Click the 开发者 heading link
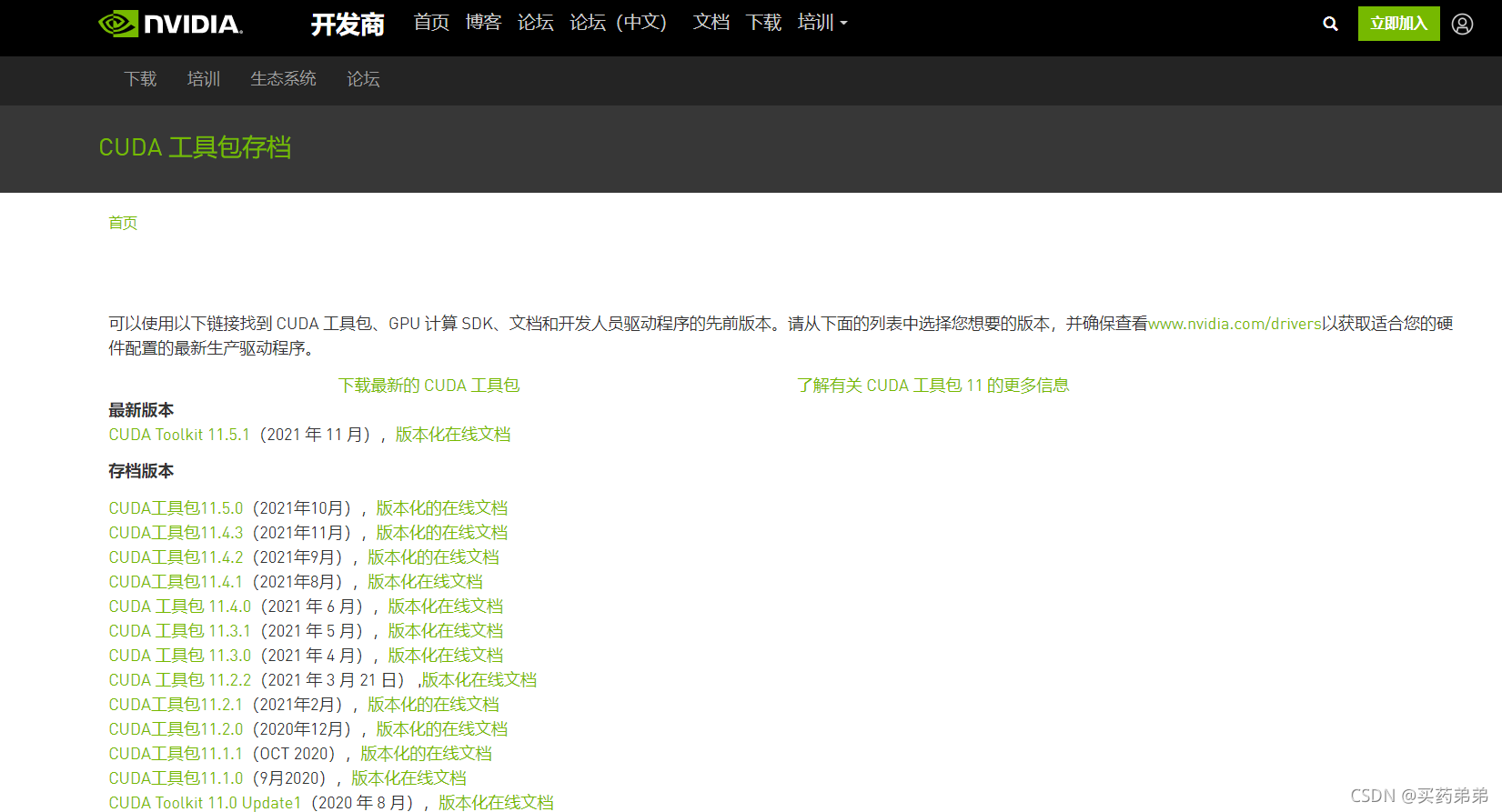The width and height of the screenshot is (1502, 812). point(348,25)
